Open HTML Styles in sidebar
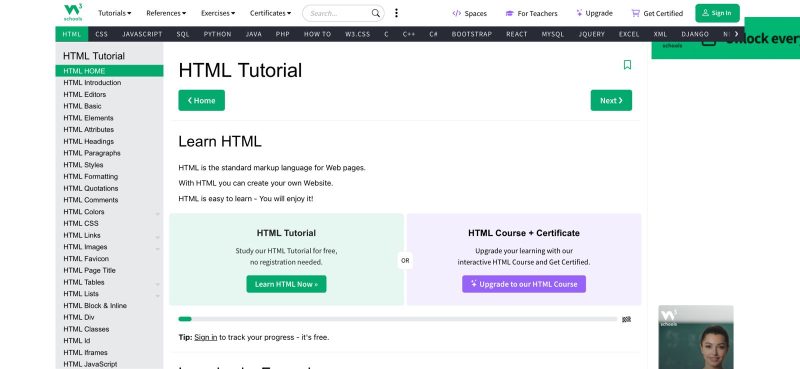The height and width of the screenshot is (369, 800). [109, 165]
